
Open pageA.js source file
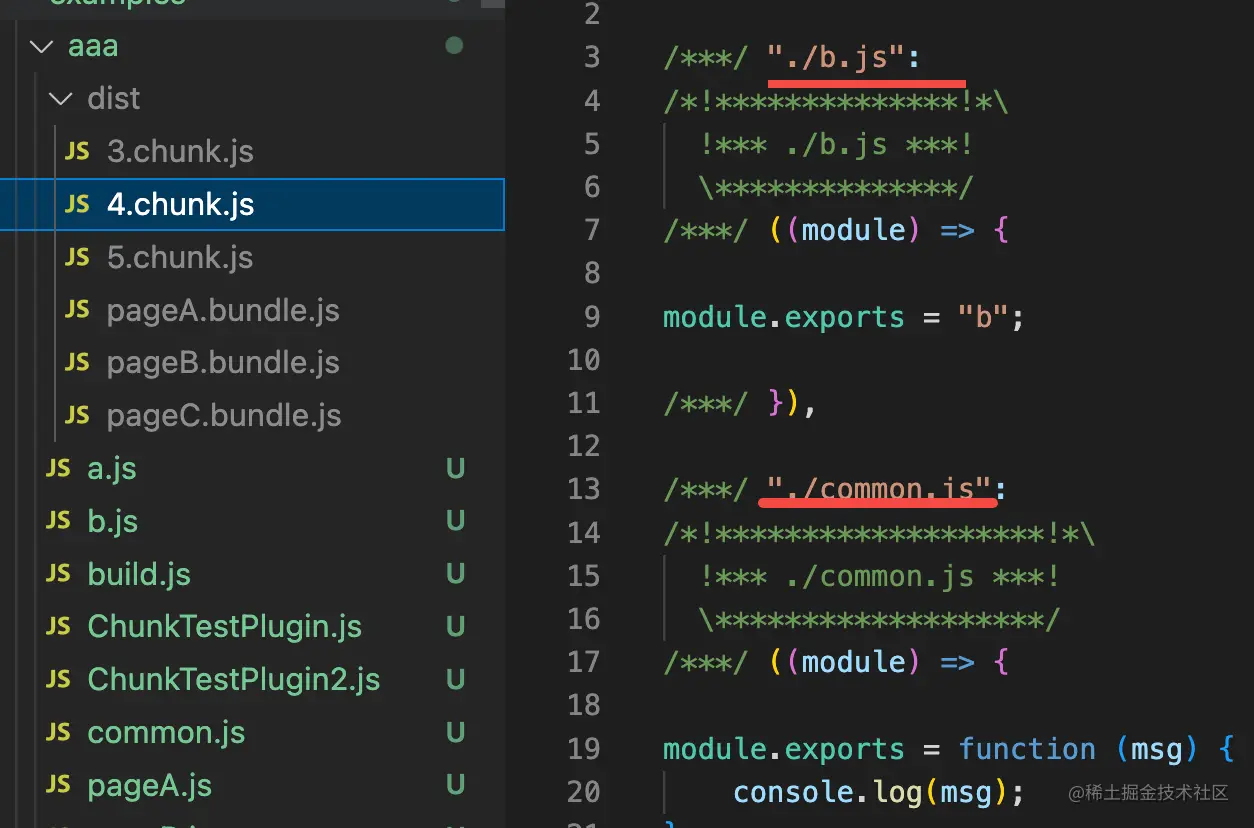pyautogui.click(x=150, y=785)
